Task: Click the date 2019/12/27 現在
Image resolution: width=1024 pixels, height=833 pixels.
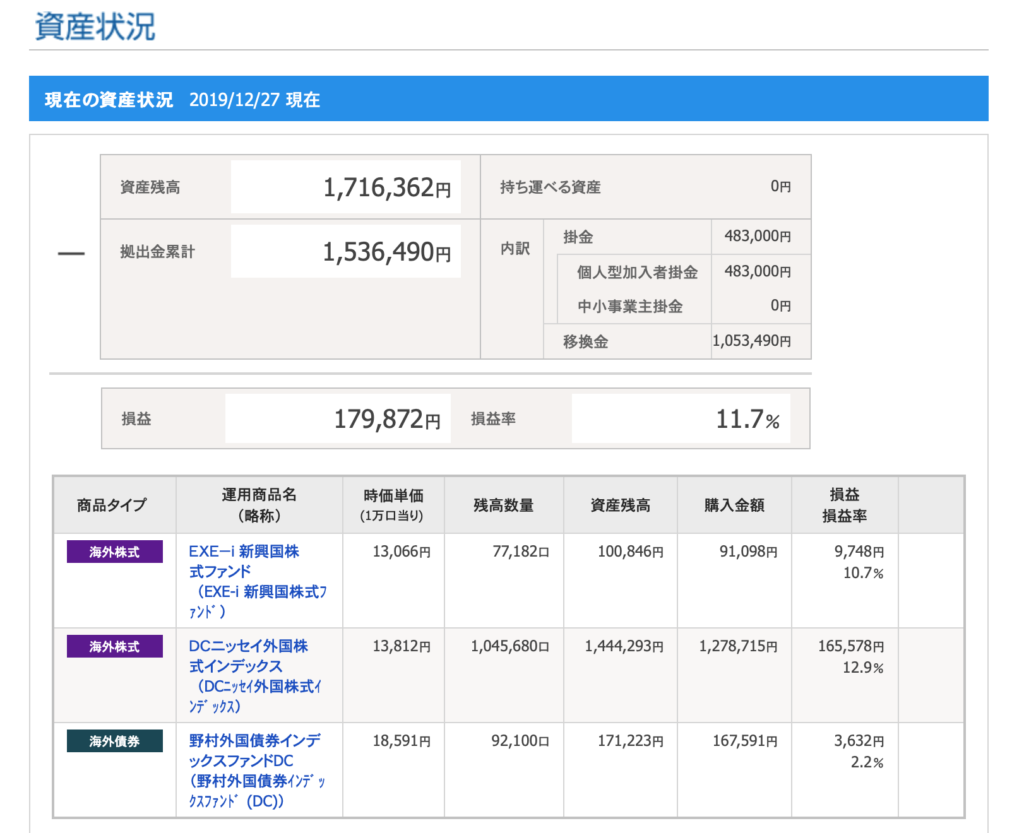Action: point(255,99)
